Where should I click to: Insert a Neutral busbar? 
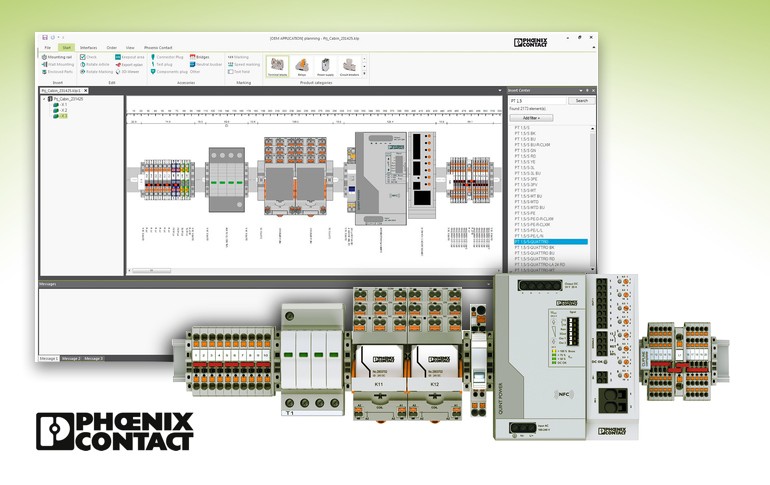[x=206, y=64]
